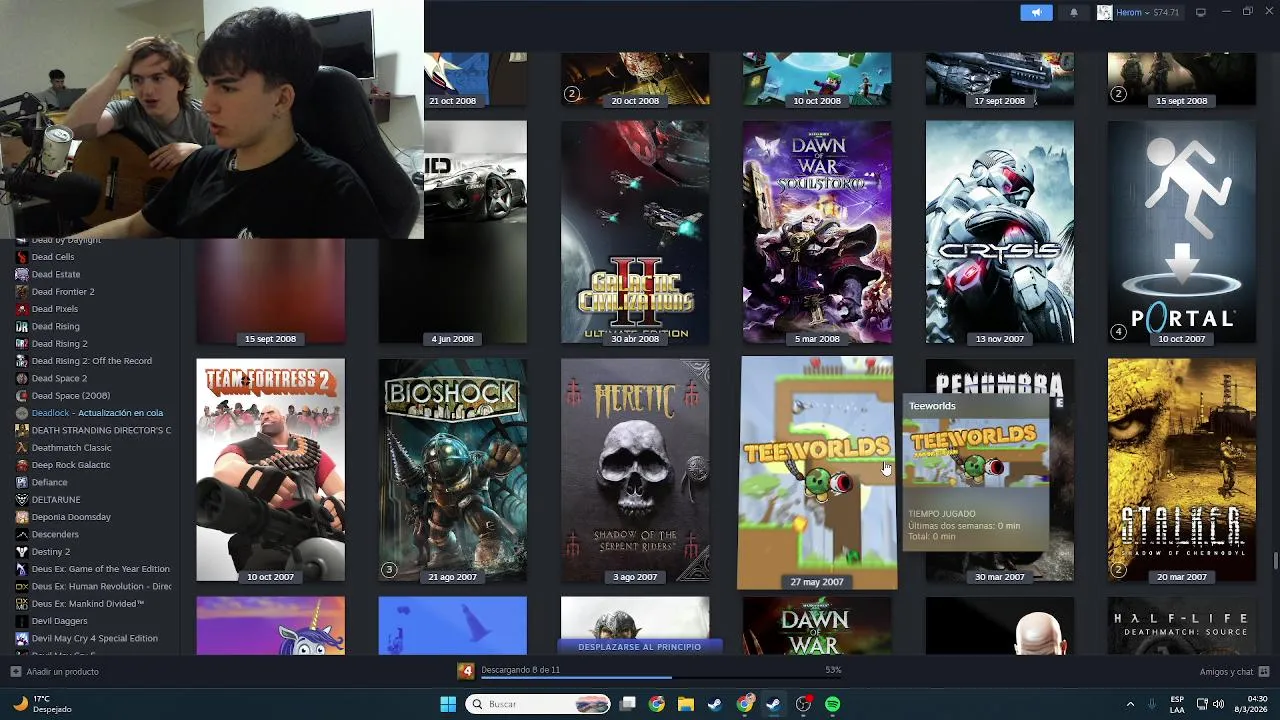Click the Devil Daggers game icon

pos(22,621)
